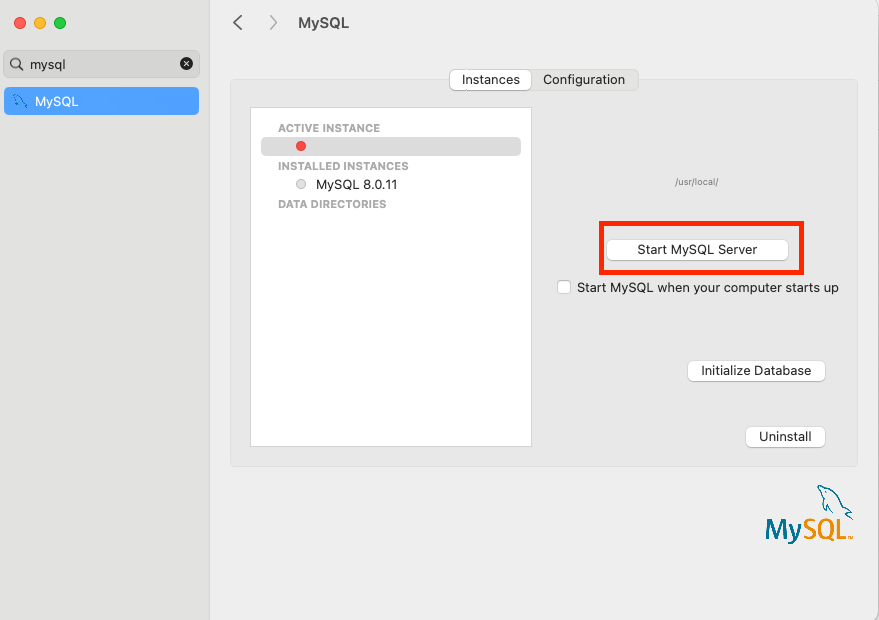Select MySQL in the sidebar
The width and height of the screenshot is (879, 620).
[x=101, y=101]
